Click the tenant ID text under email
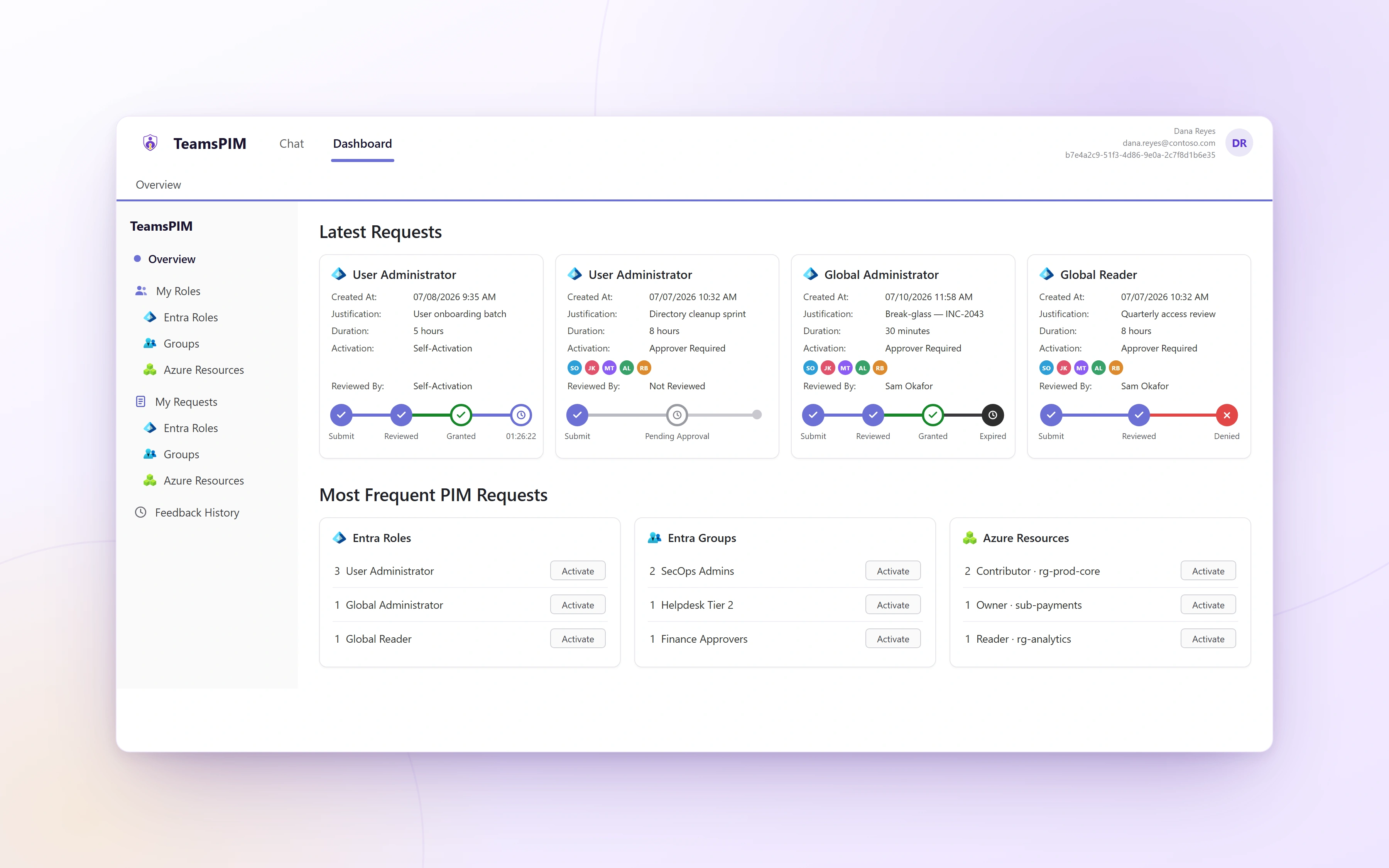This screenshot has width=1389, height=868. tap(1140, 155)
